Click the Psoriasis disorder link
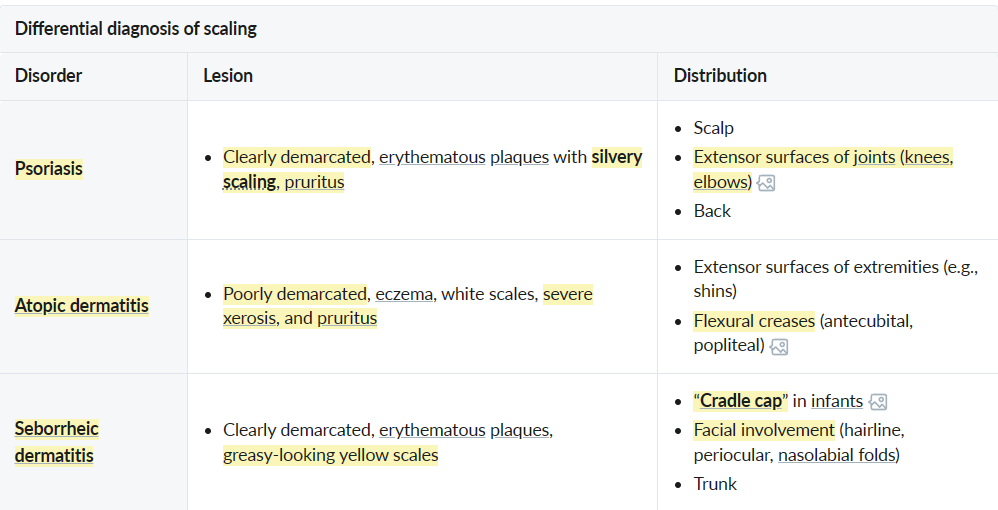998x510 pixels. [49, 168]
